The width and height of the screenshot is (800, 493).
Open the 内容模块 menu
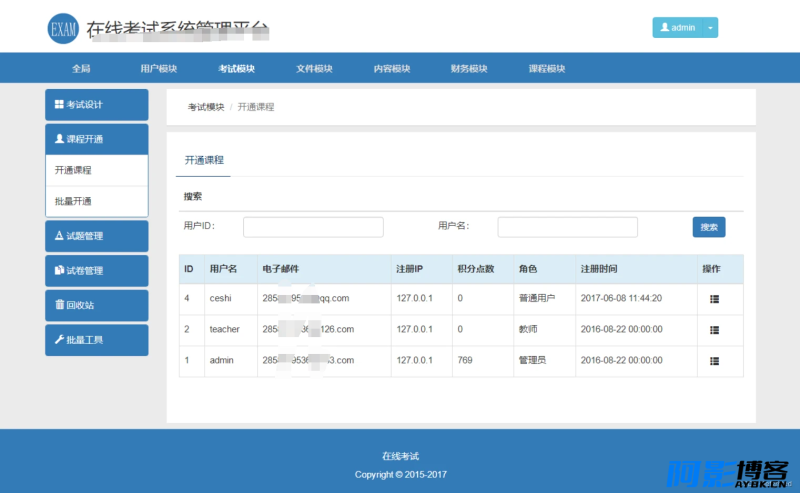click(x=392, y=68)
